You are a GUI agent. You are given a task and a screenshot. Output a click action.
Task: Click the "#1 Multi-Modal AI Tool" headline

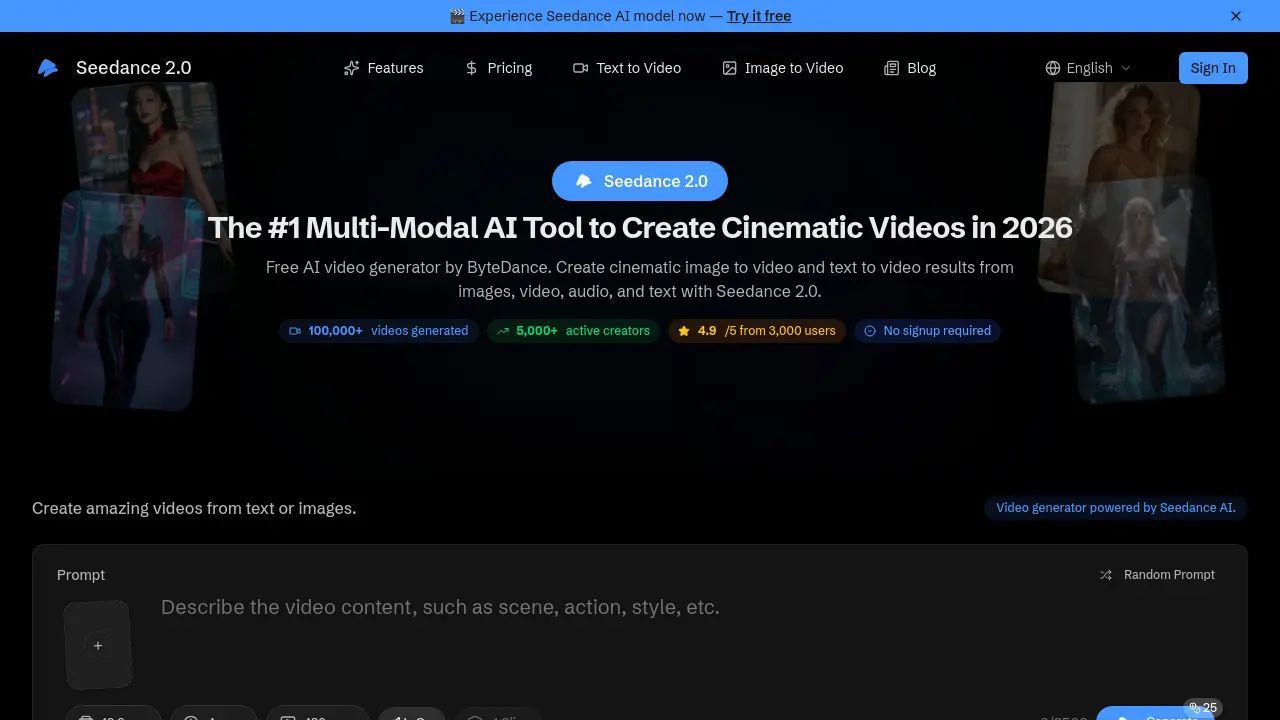pyautogui.click(x=640, y=228)
